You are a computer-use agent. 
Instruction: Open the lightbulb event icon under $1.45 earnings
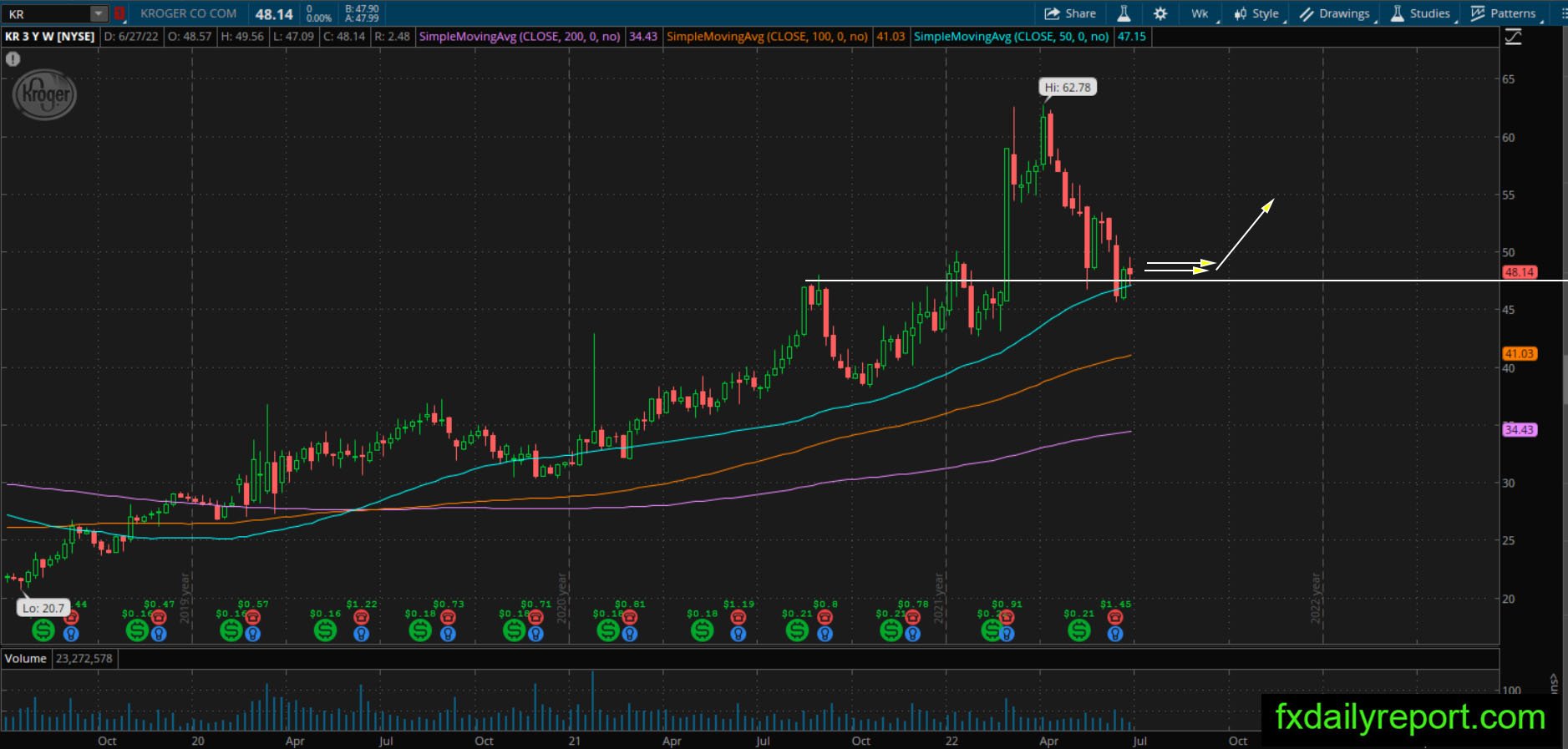pos(1115,634)
